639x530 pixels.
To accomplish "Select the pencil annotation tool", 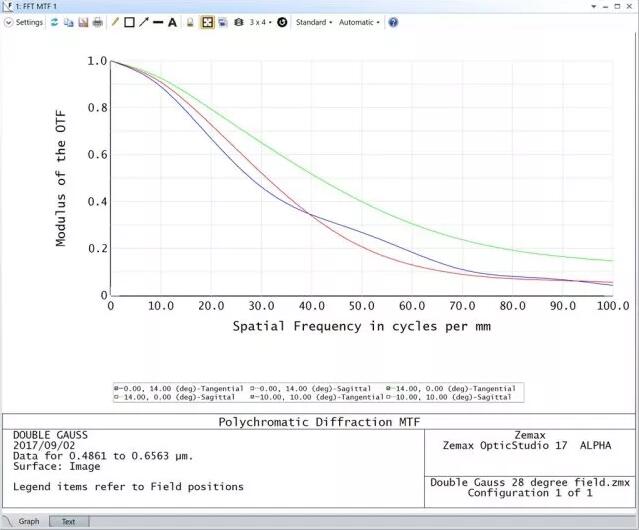I will pyautogui.click(x=115, y=22).
